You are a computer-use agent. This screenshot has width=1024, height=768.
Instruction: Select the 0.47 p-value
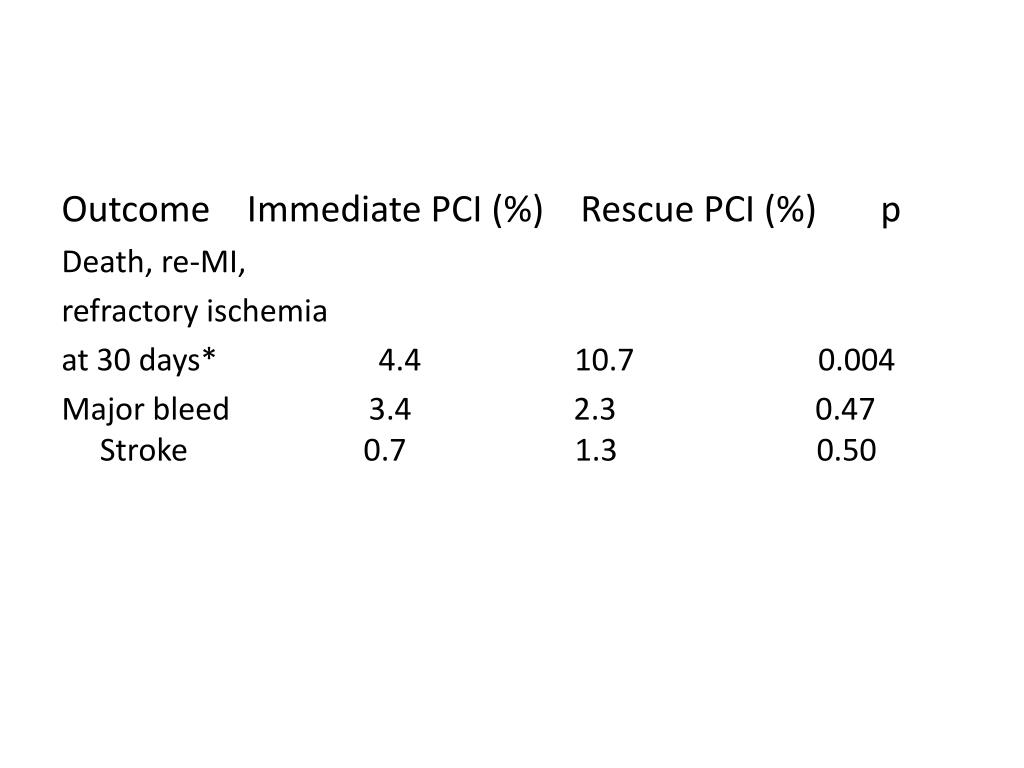[845, 409]
